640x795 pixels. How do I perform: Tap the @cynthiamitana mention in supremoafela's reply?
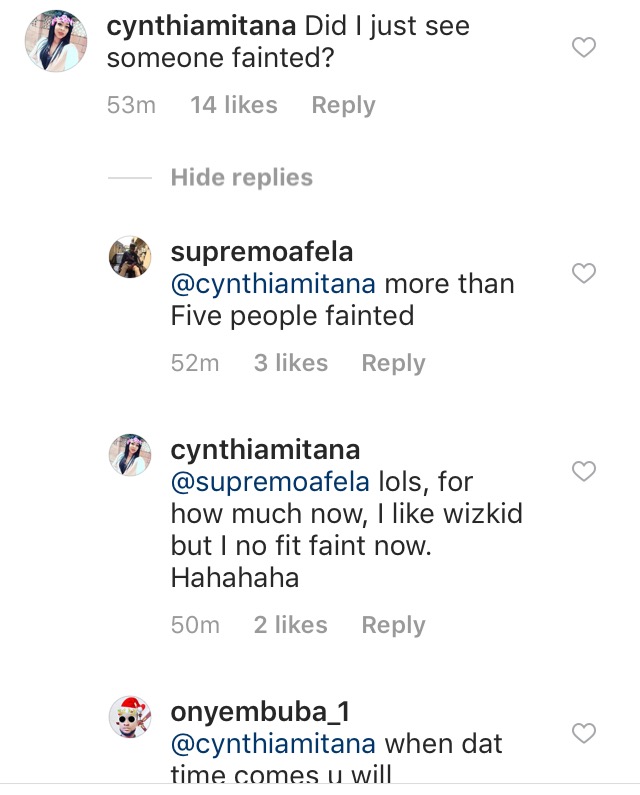(x=273, y=284)
